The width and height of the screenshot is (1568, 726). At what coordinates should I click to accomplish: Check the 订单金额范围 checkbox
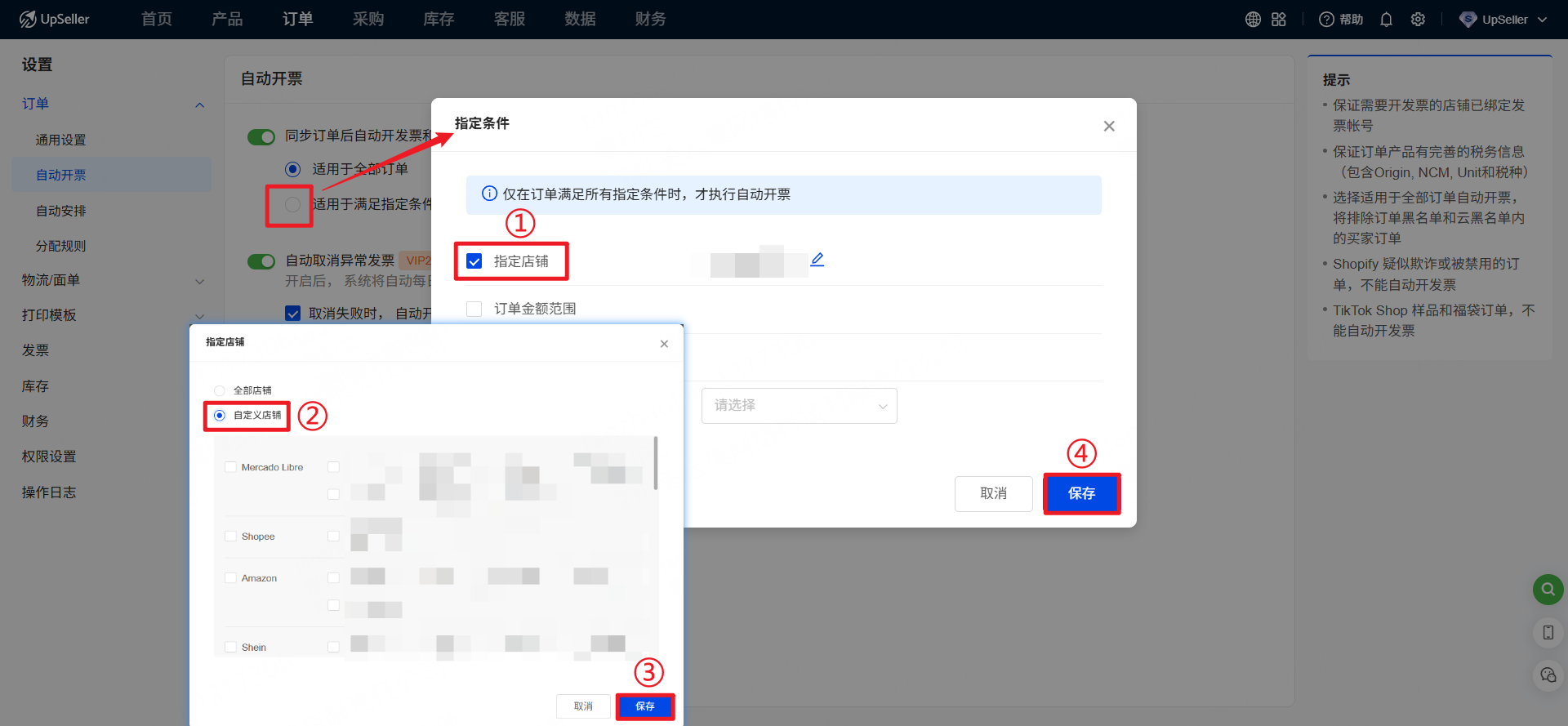click(474, 309)
